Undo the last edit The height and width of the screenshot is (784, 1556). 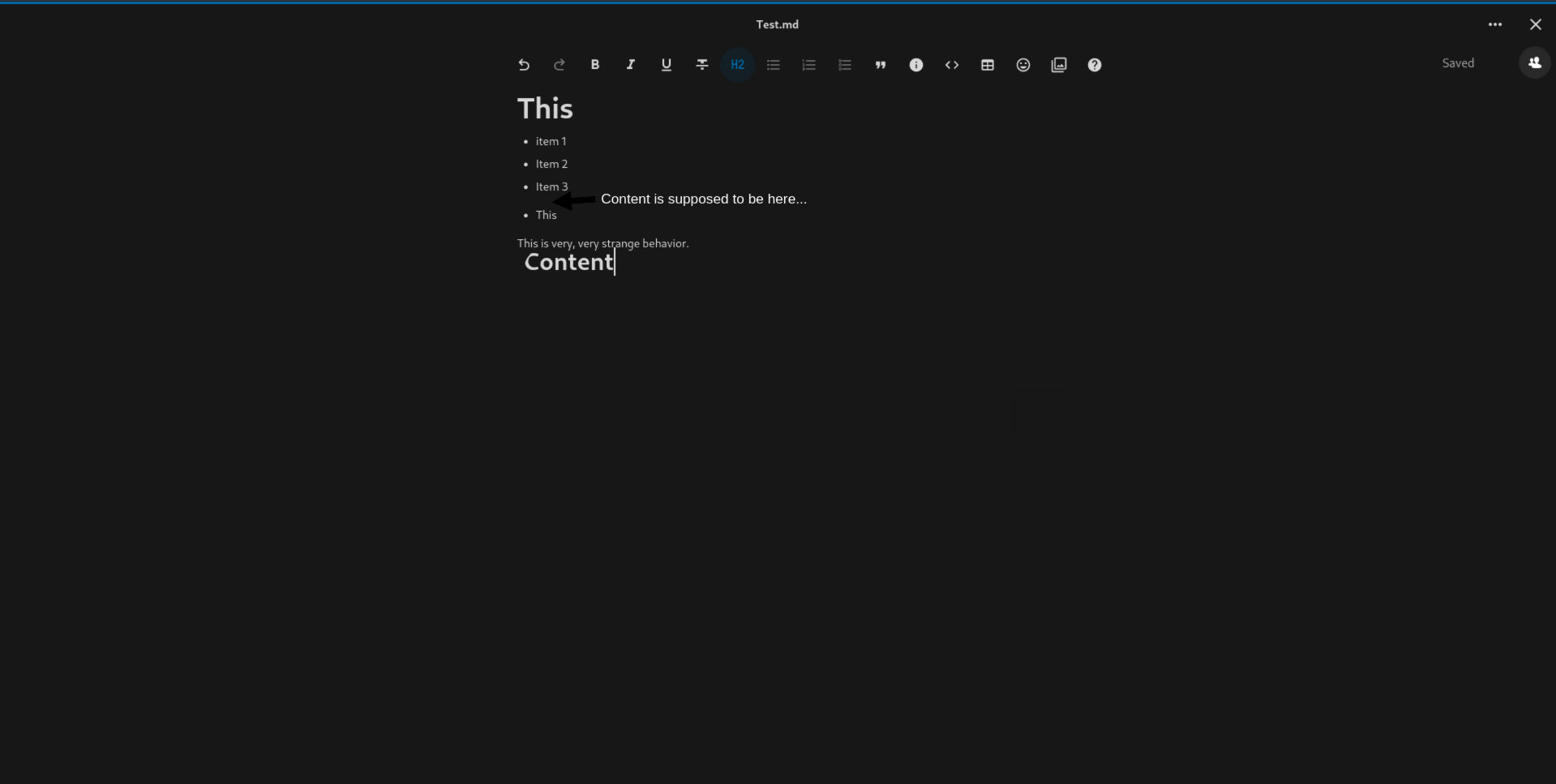point(524,65)
